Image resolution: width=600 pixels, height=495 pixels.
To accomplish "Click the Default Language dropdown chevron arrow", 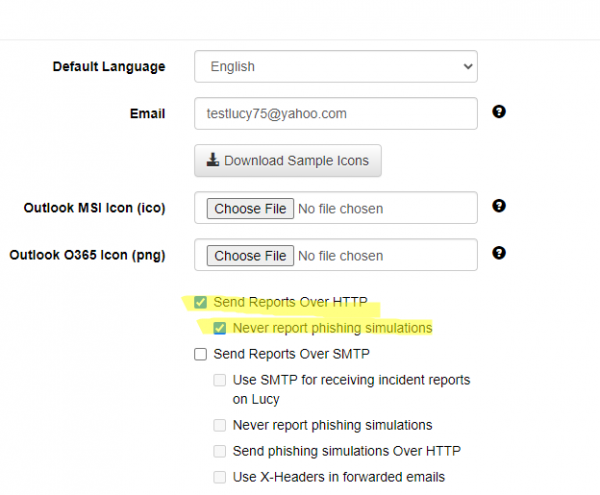I will [x=468, y=67].
